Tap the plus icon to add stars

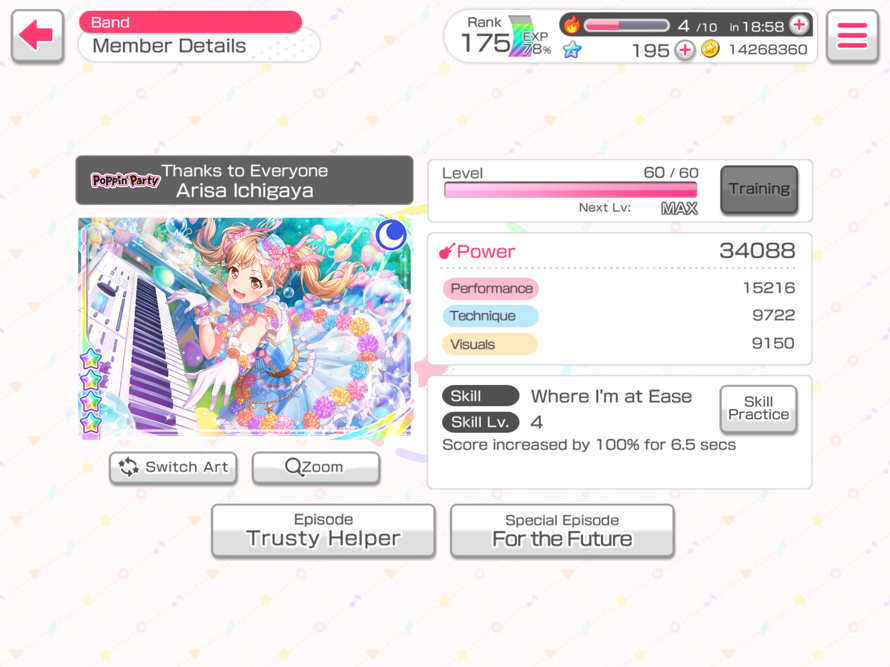click(x=685, y=50)
